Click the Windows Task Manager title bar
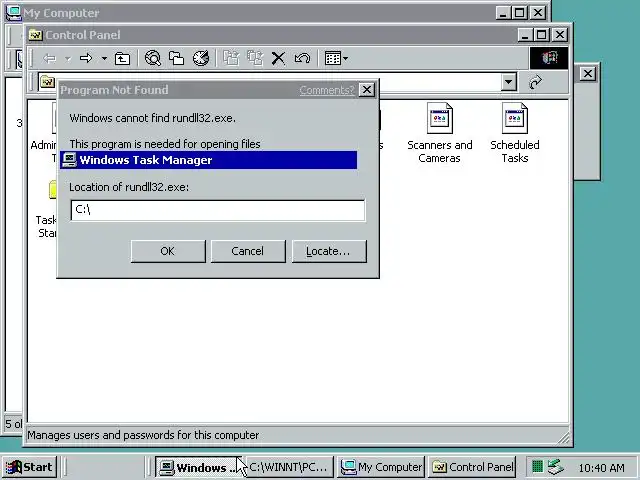The height and width of the screenshot is (480, 640). pos(209,160)
